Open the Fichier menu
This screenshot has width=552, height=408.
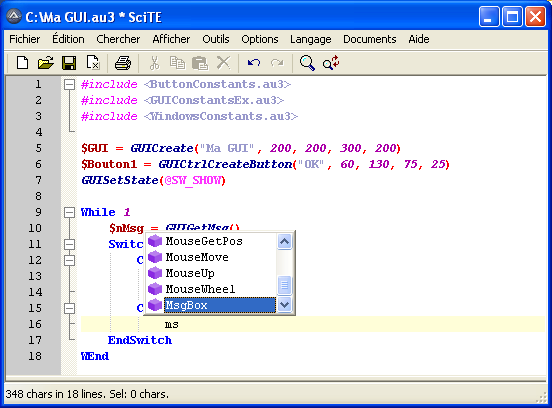25,39
